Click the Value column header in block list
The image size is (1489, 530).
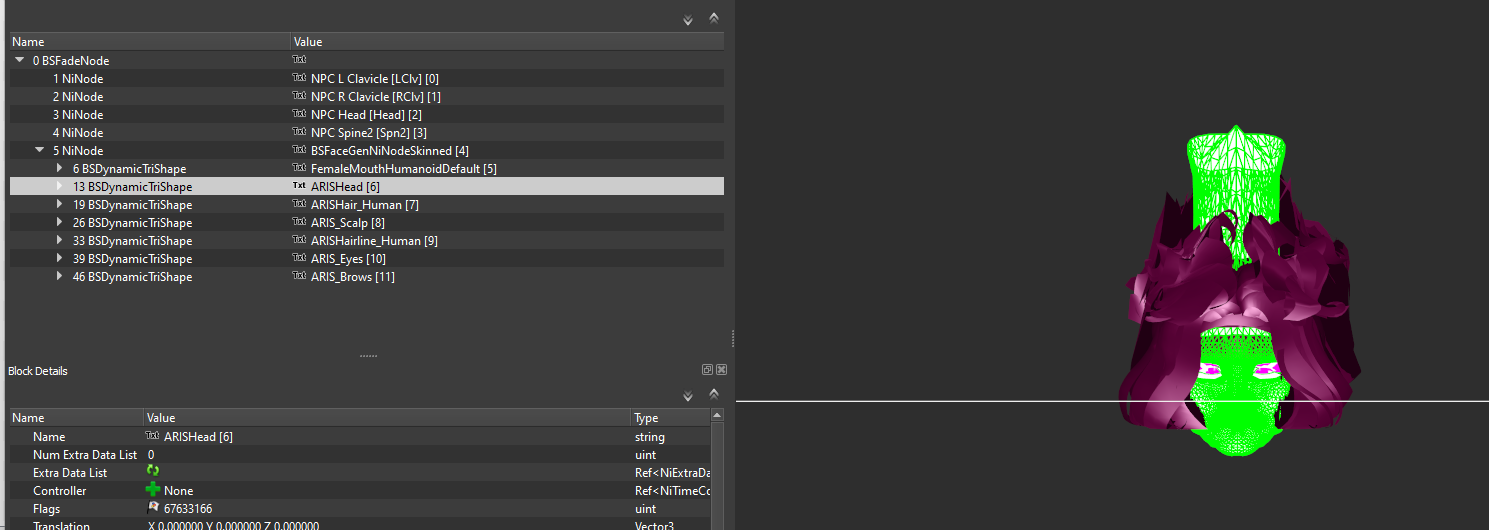coord(507,42)
